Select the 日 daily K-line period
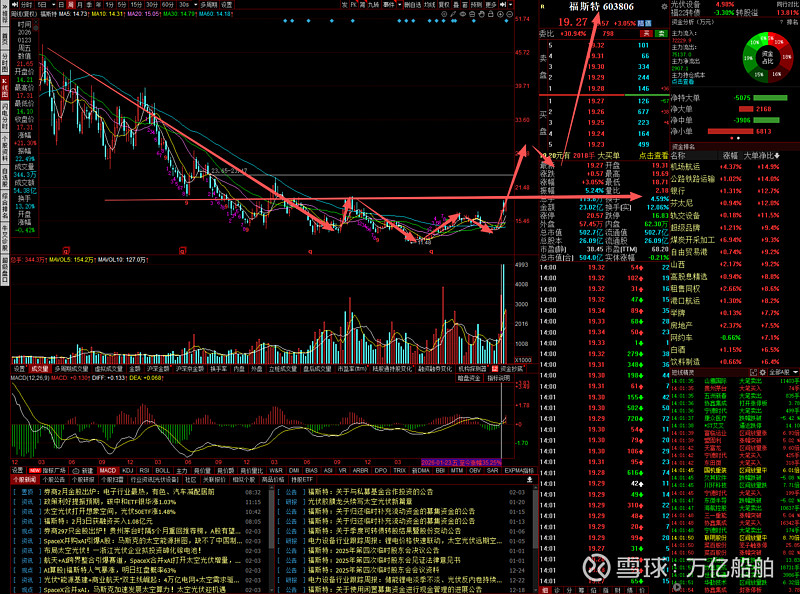 [62, 5]
